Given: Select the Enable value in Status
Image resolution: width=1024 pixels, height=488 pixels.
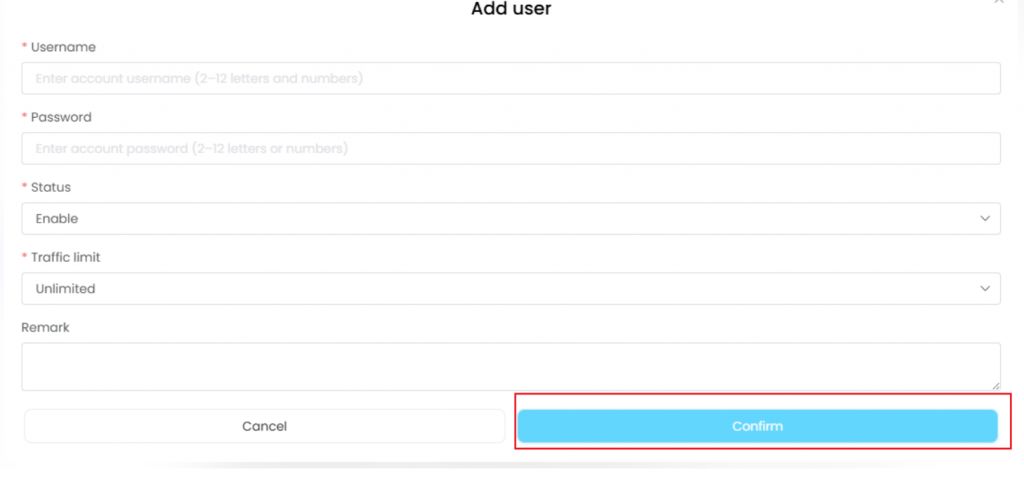Looking at the screenshot, I should coord(57,218).
